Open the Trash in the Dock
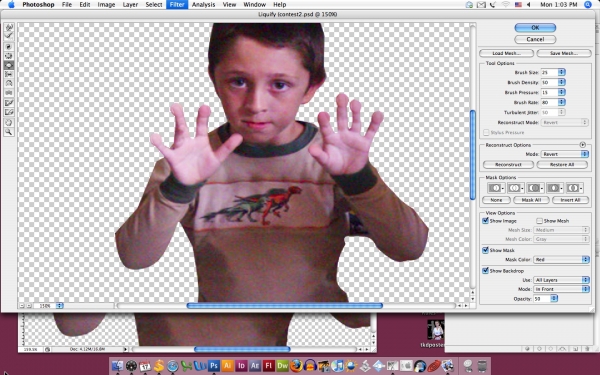Viewport: 600px width, 375px height. click(482, 366)
